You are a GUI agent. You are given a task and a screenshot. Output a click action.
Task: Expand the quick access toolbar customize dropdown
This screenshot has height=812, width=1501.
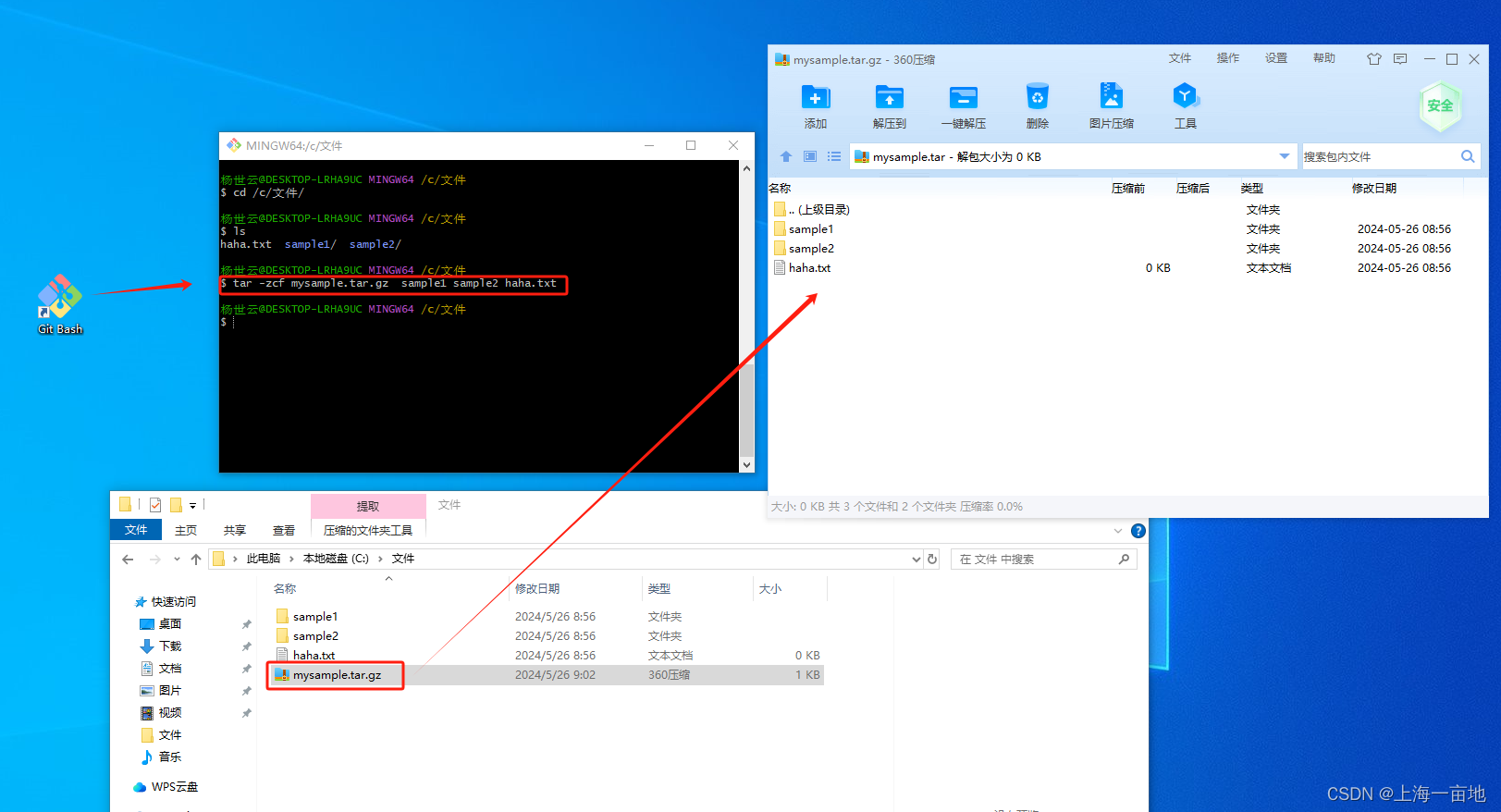click(x=192, y=505)
